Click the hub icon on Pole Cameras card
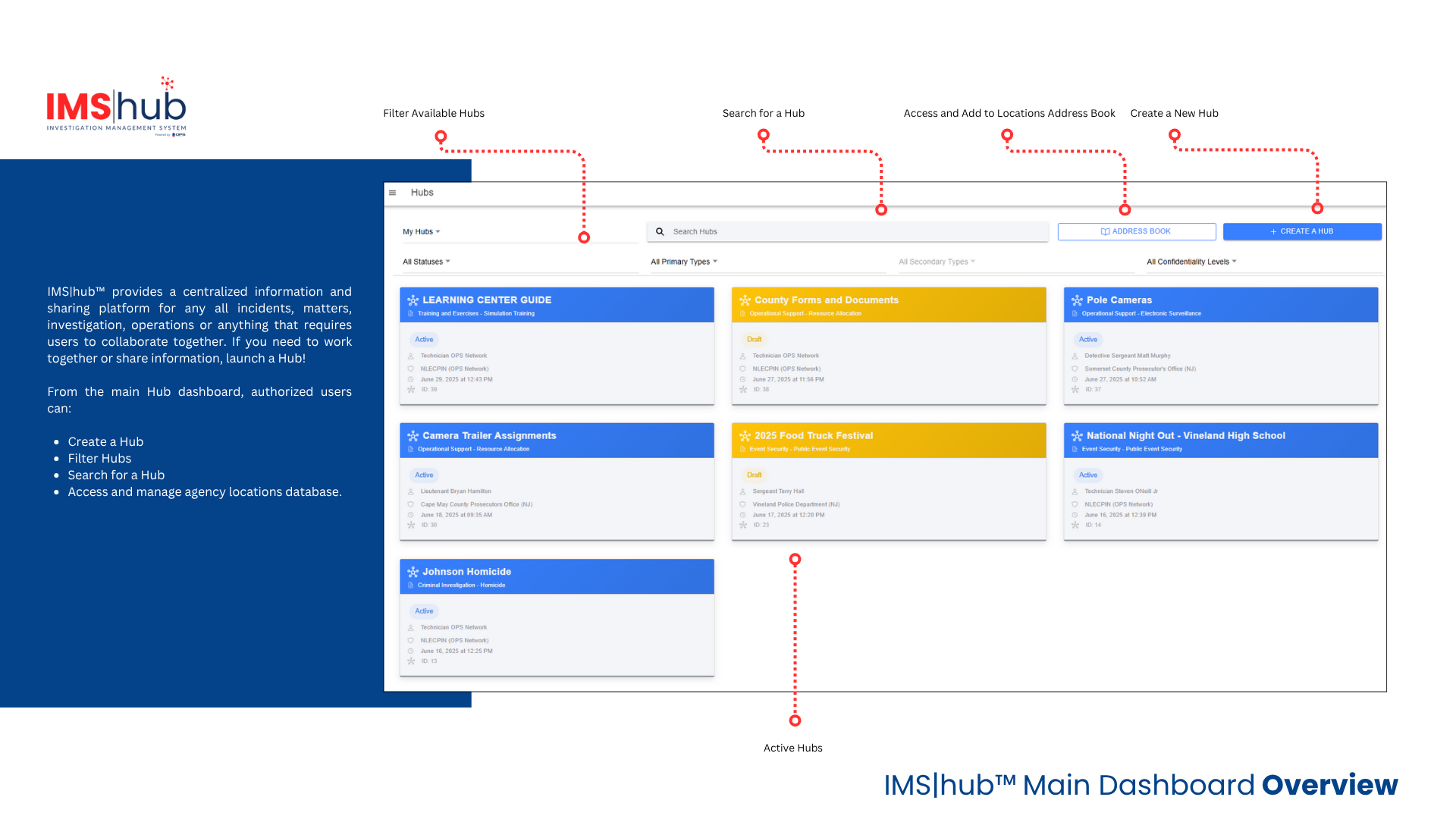The image size is (1456, 819). tap(1077, 300)
